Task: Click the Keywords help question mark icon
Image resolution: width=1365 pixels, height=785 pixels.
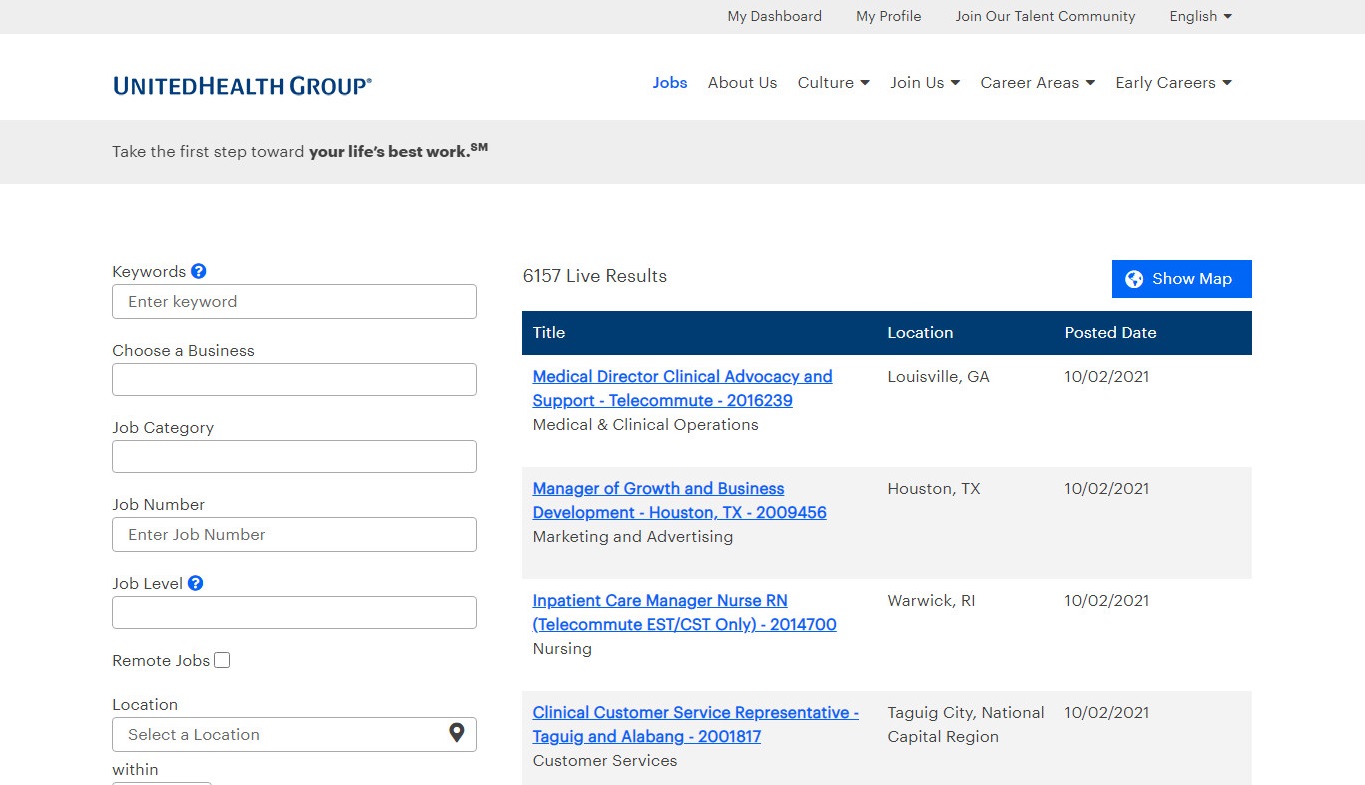Action: (198, 271)
